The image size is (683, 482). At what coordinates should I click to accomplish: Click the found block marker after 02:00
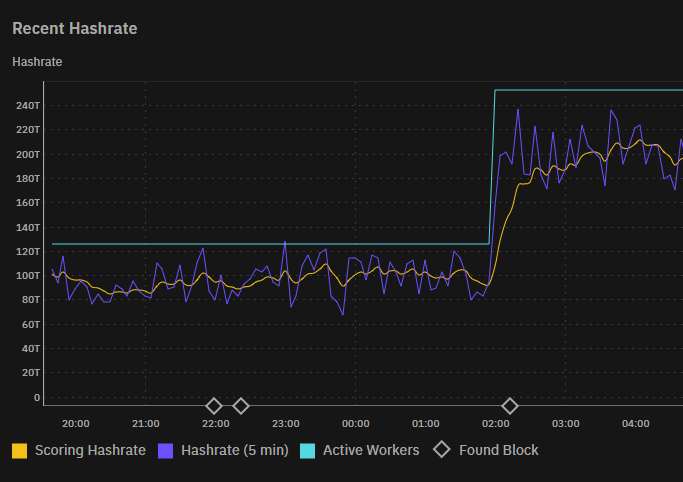509,405
